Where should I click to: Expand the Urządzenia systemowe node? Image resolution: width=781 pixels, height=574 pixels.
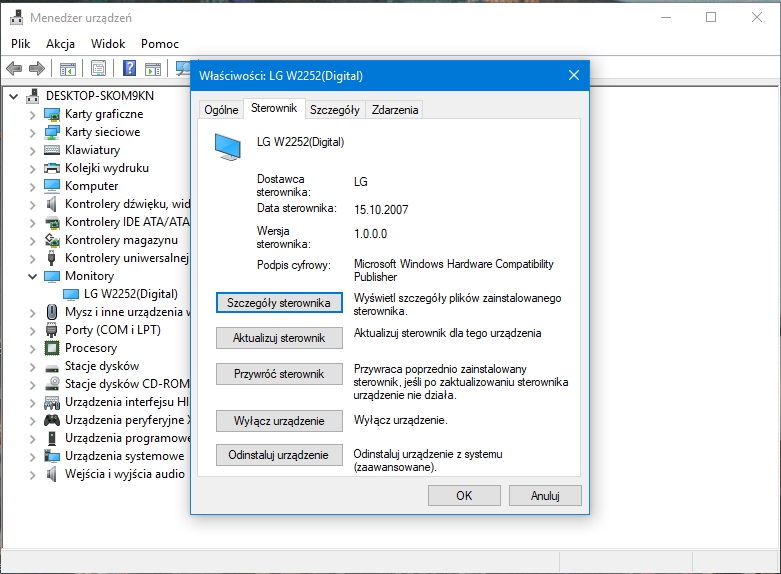(x=32, y=457)
